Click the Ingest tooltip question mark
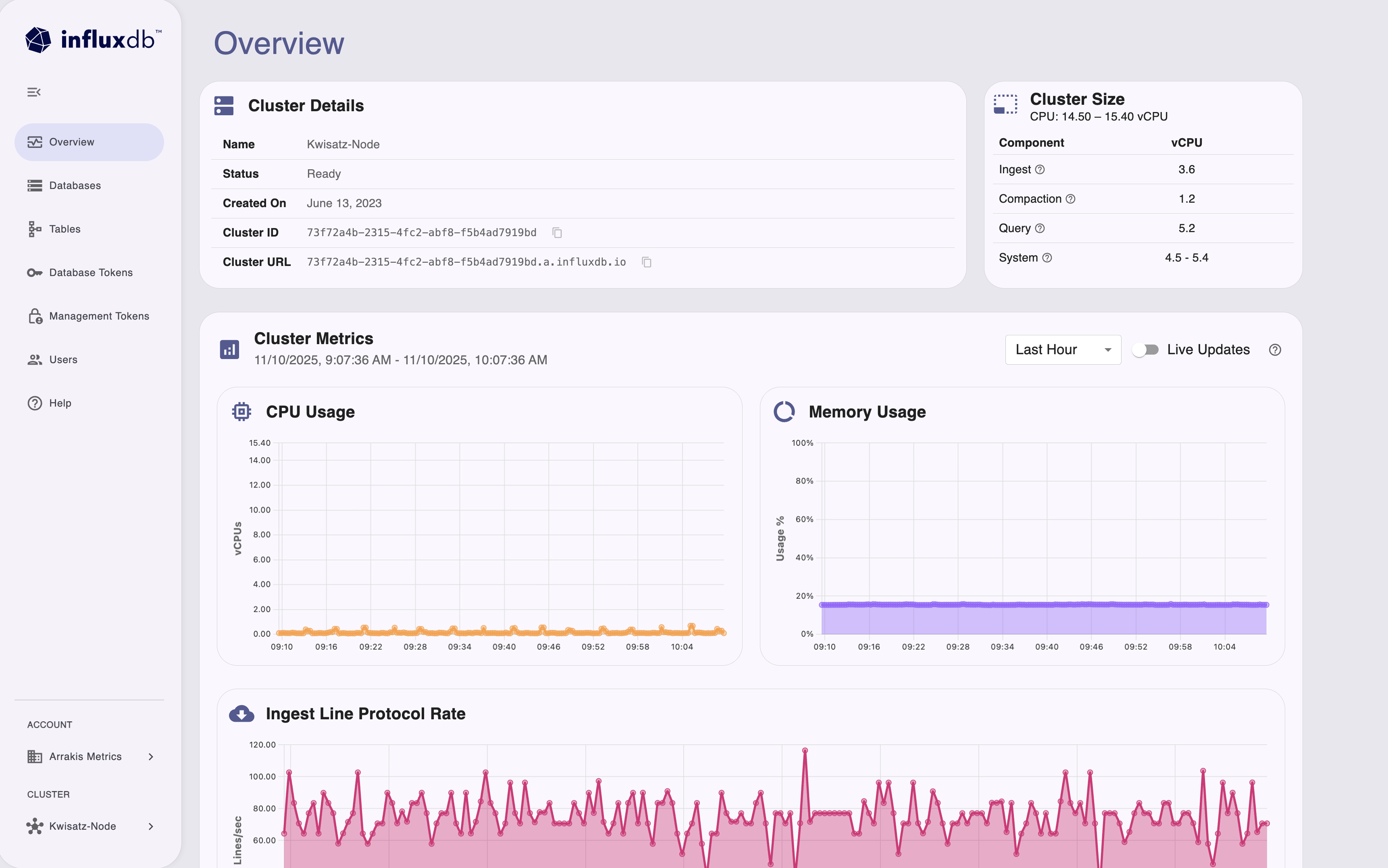 click(1040, 169)
